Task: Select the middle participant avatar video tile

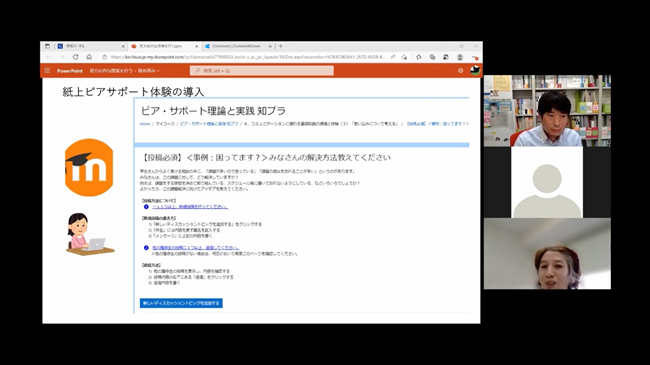Action: coord(547,182)
